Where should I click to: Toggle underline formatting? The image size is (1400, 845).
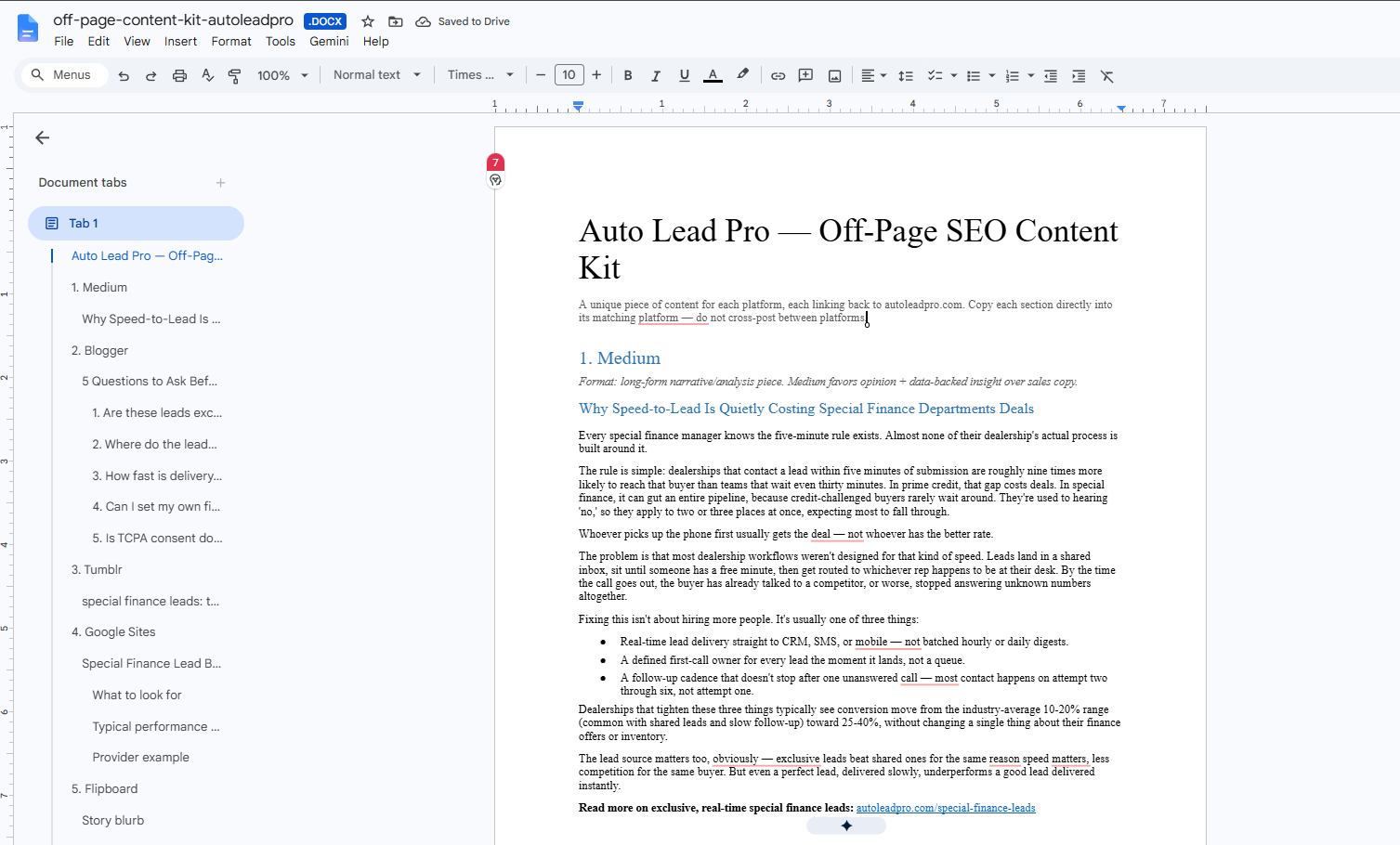[685, 75]
